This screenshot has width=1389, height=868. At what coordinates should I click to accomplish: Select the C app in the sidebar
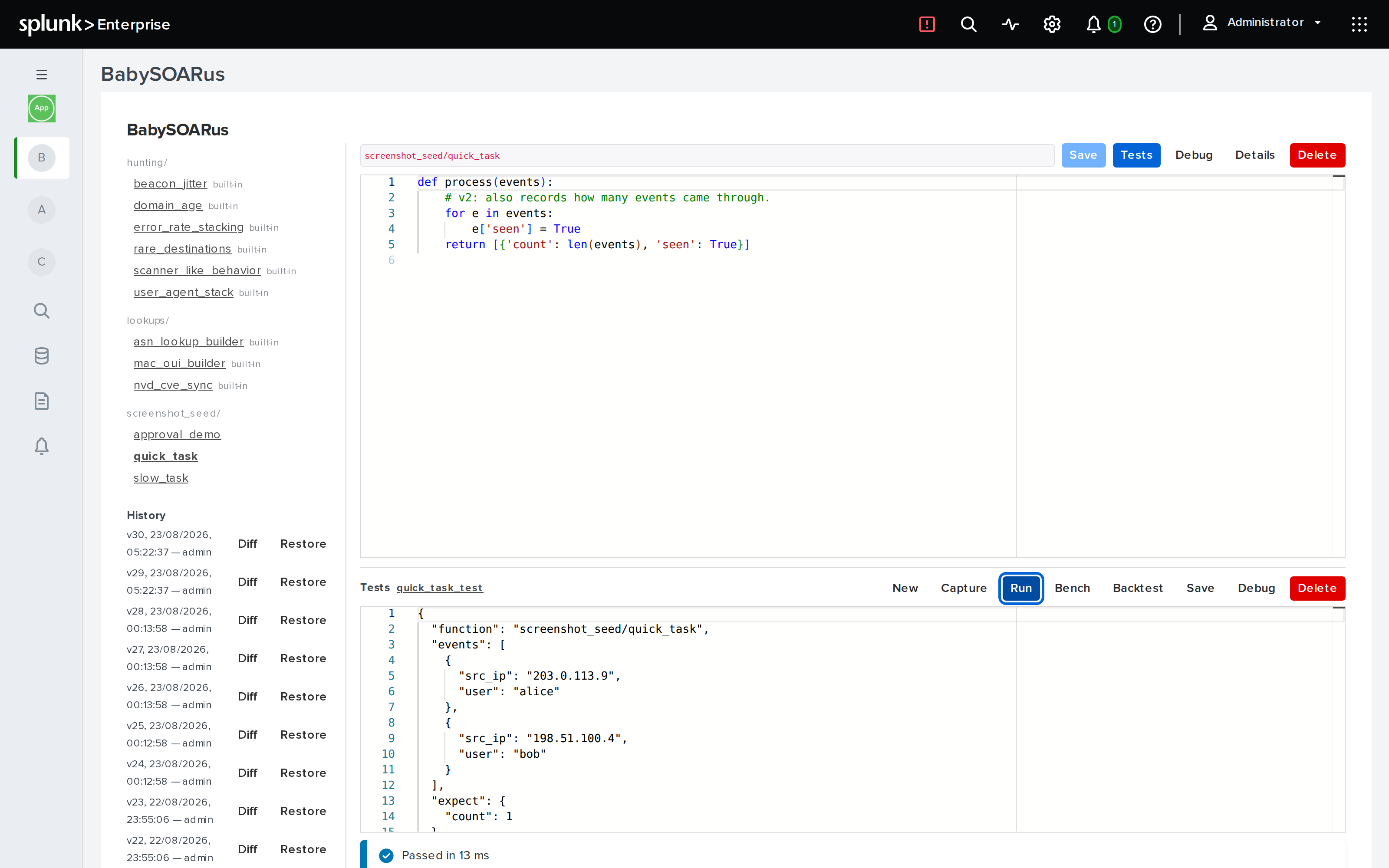pos(41,262)
